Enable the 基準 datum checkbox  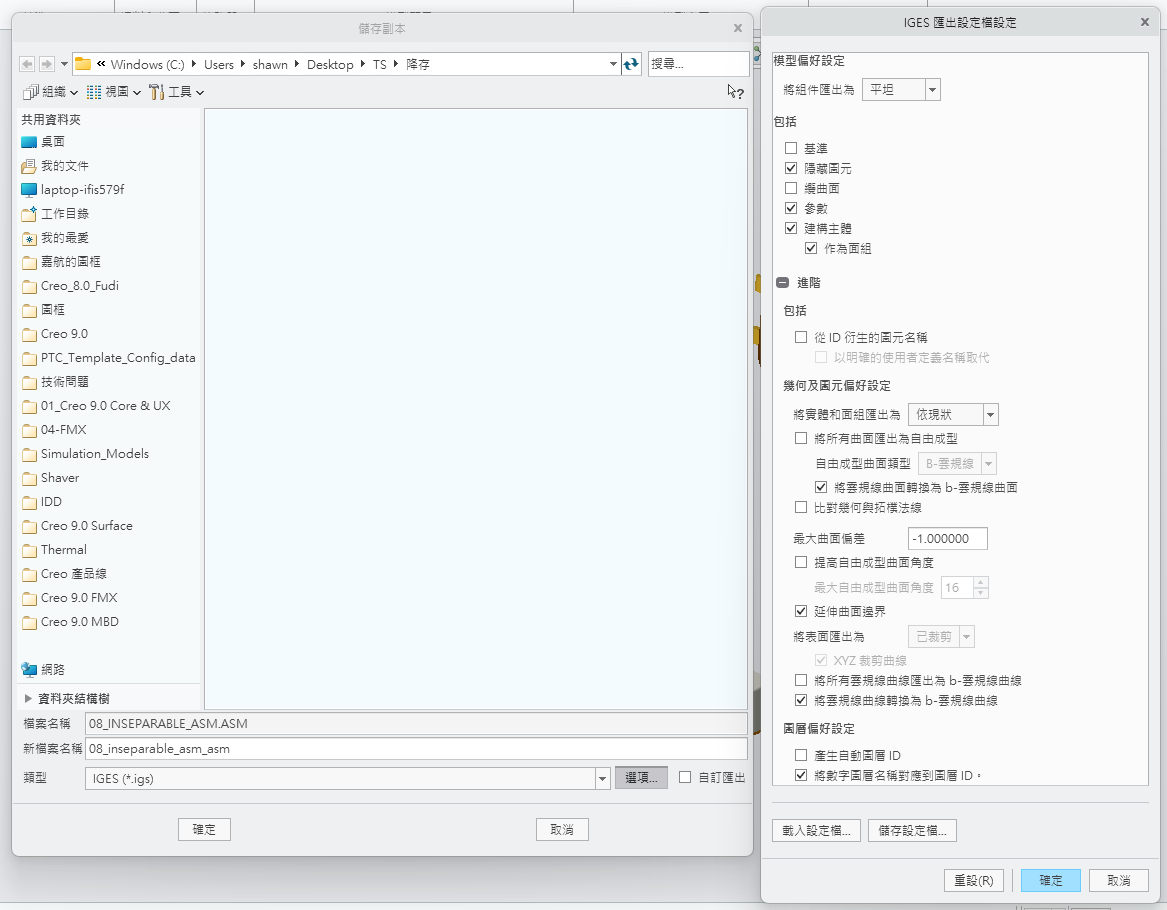coord(791,149)
